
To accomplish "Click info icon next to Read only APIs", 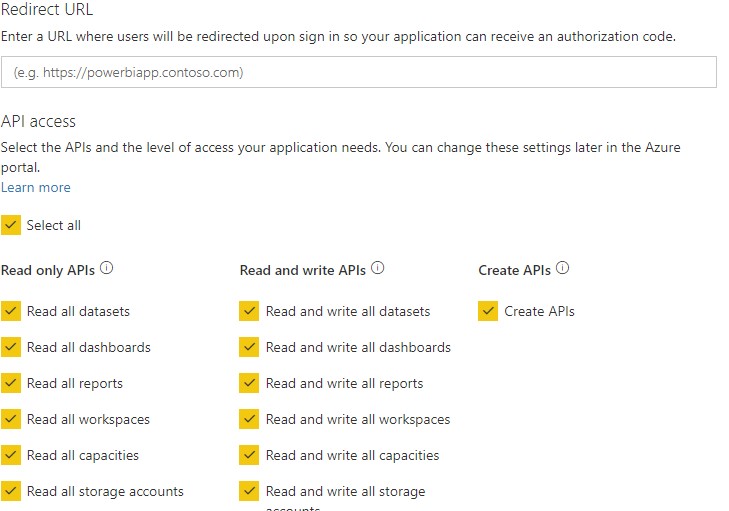I will (x=107, y=269).
